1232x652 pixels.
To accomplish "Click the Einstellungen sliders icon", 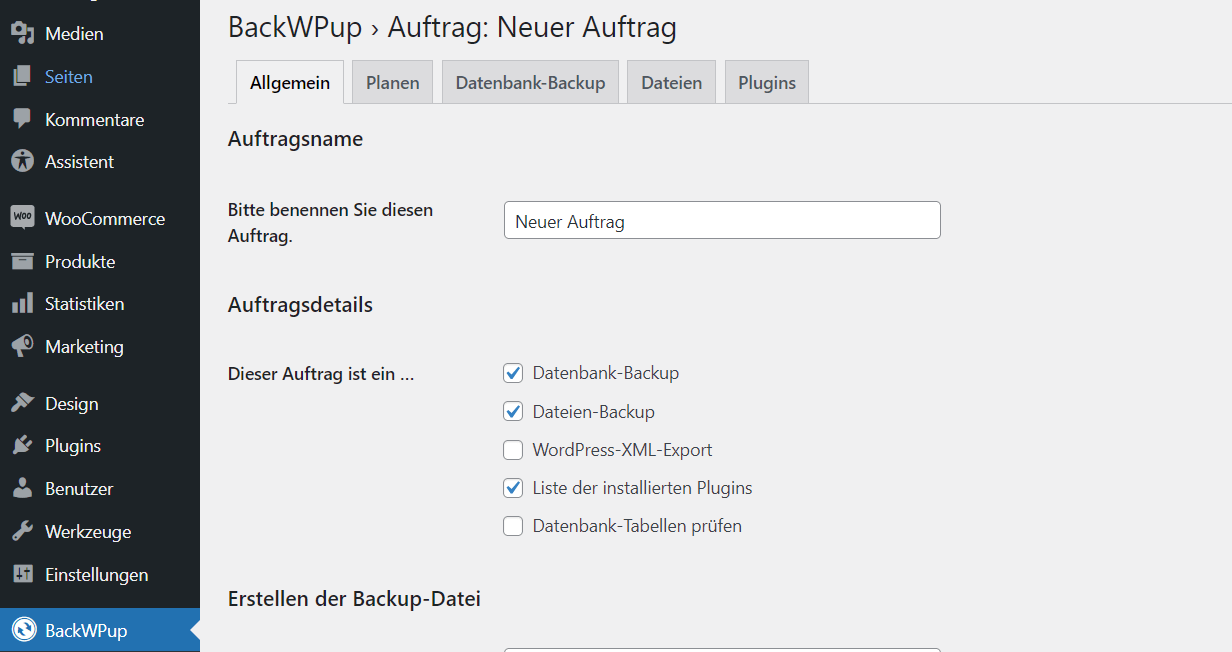I will point(22,574).
